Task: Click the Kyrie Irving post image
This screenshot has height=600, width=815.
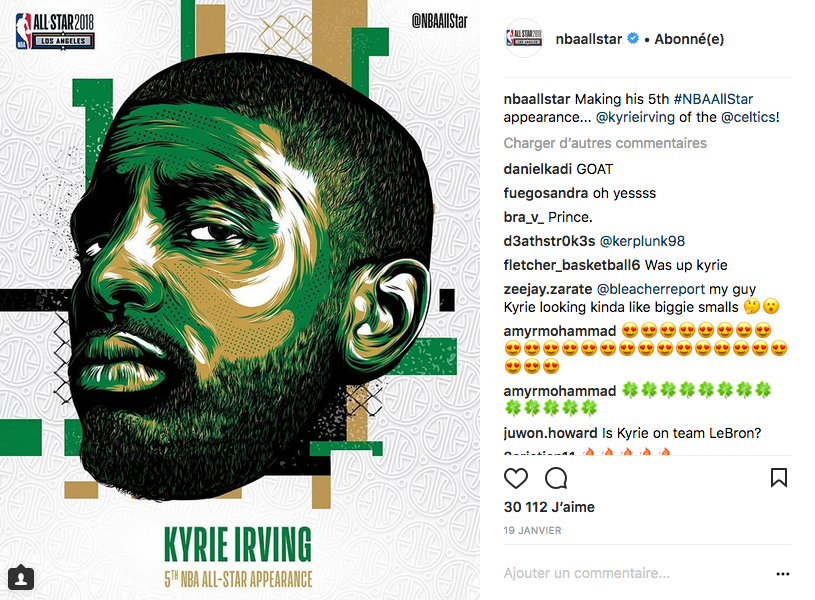Action: (x=240, y=300)
